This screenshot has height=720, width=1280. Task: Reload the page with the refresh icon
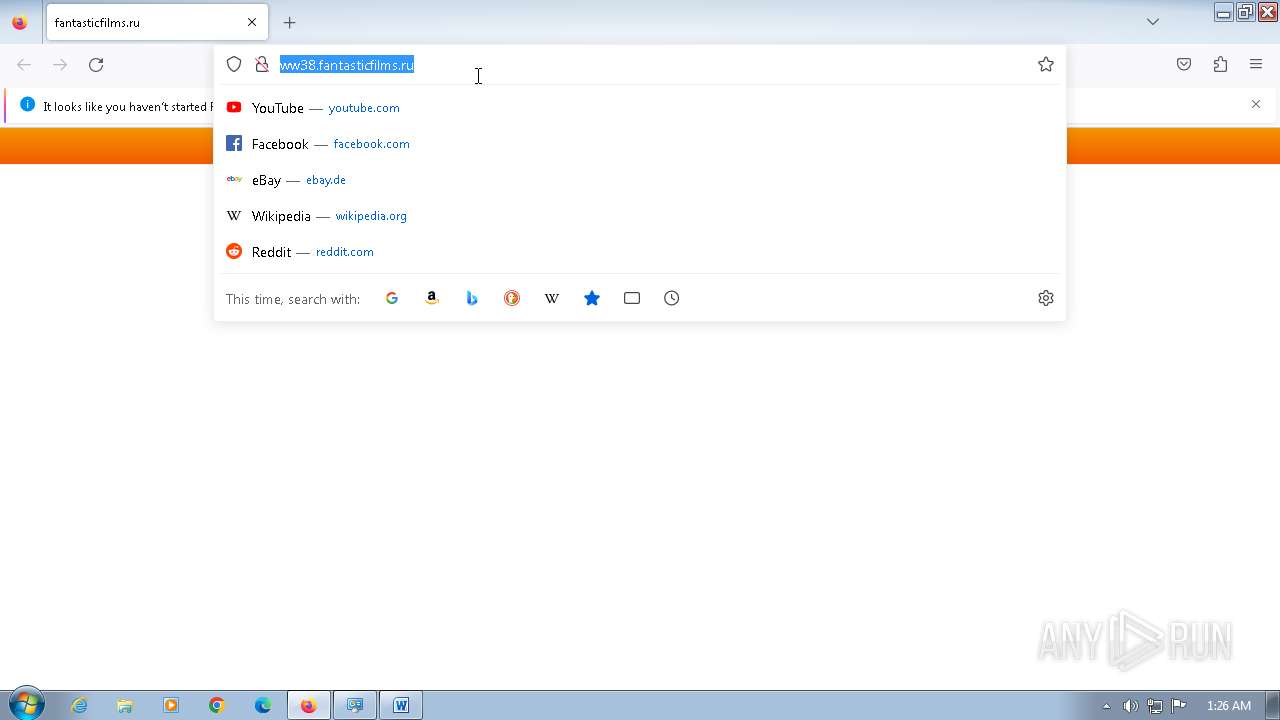tap(96, 65)
